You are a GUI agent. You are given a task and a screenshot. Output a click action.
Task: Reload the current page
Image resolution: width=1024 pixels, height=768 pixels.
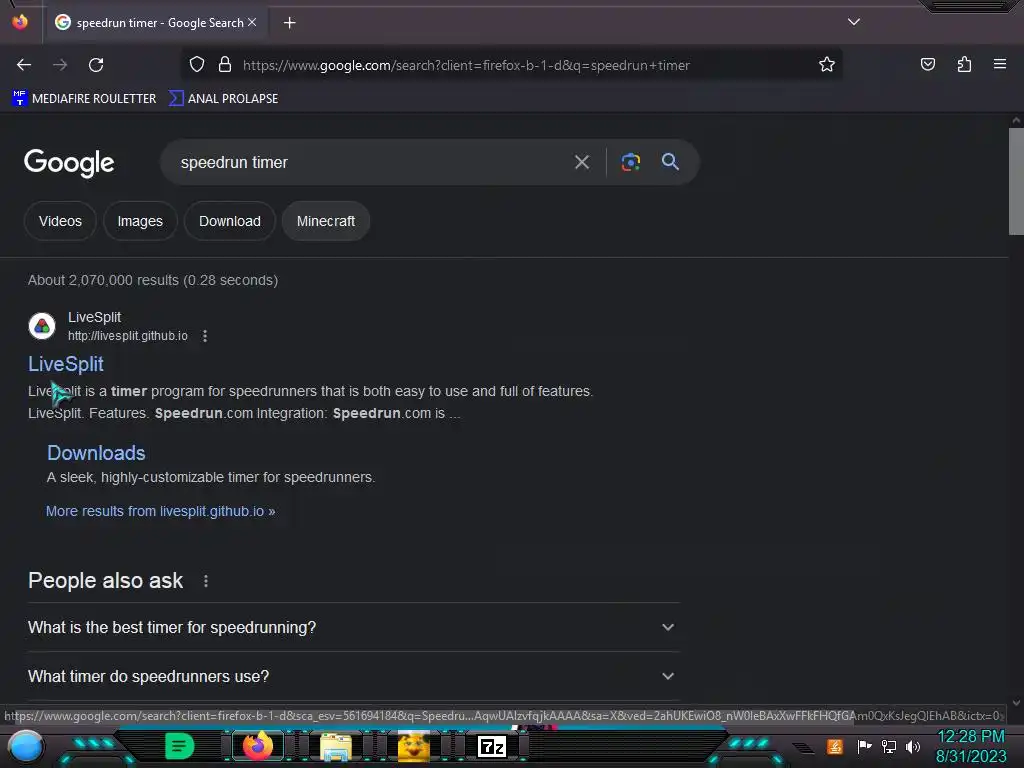coord(96,65)
